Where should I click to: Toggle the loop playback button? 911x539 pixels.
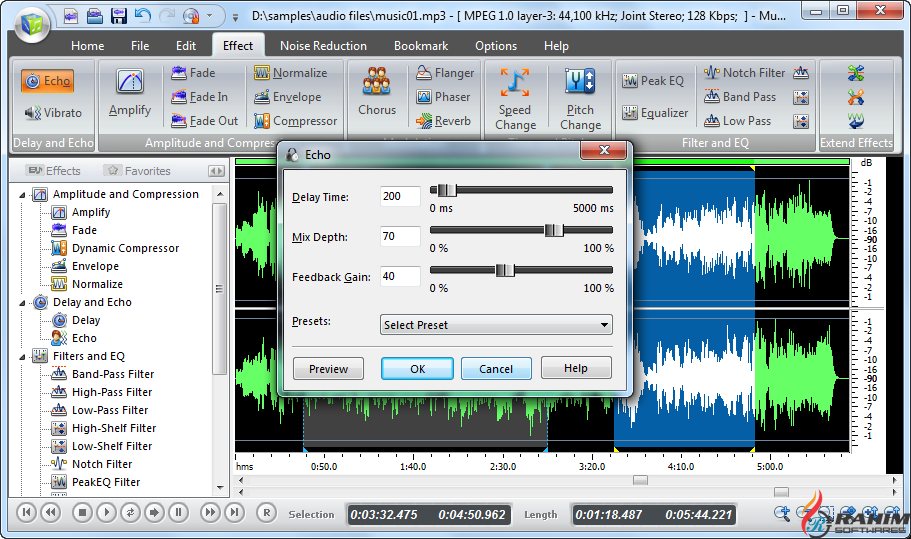[130, 513]
